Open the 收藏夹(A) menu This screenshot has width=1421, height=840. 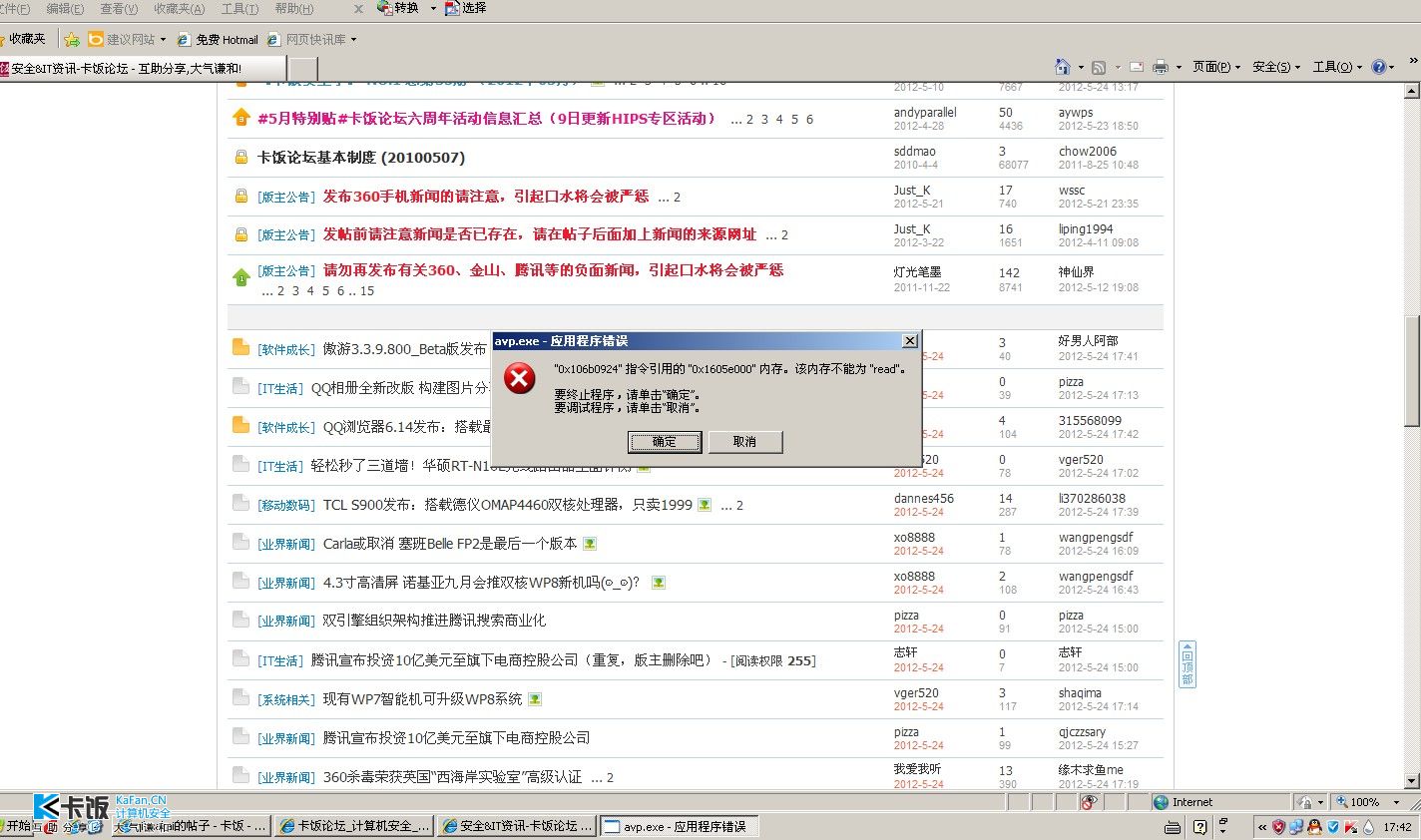179,9
